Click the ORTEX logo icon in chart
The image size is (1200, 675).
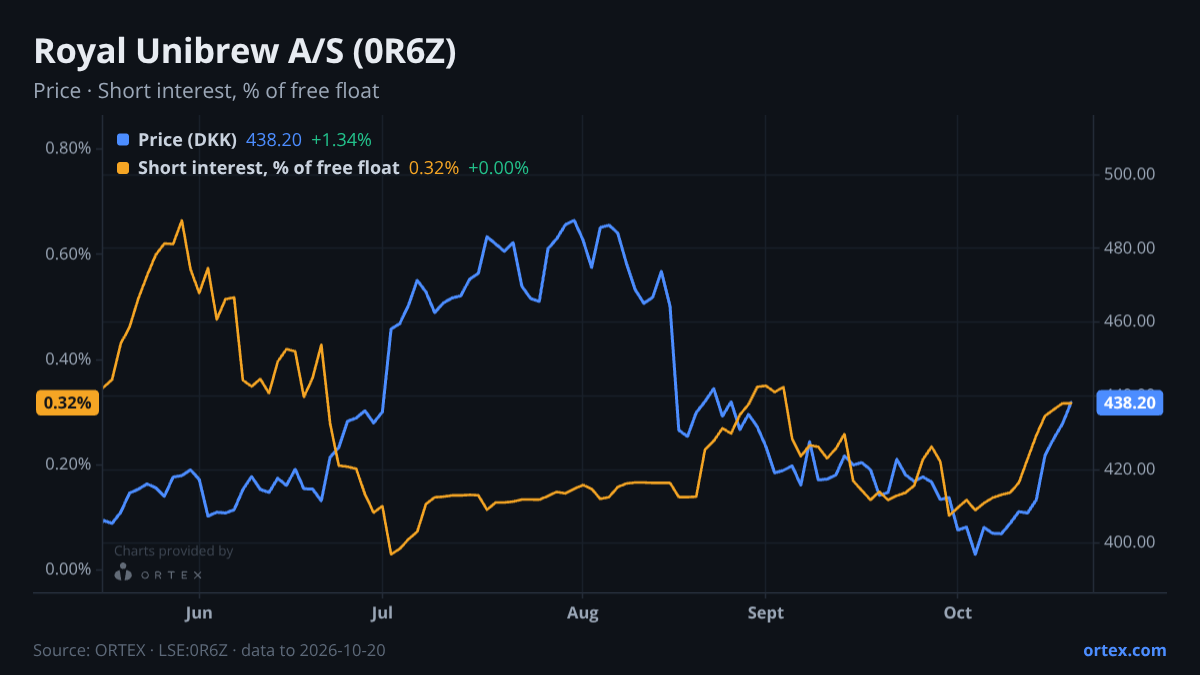pos(123,574)
